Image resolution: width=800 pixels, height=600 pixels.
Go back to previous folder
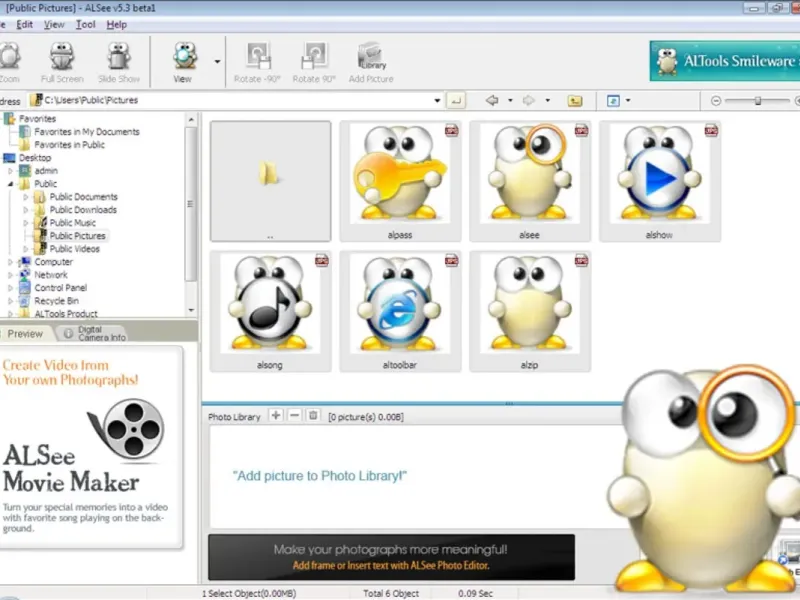(492, 101)
